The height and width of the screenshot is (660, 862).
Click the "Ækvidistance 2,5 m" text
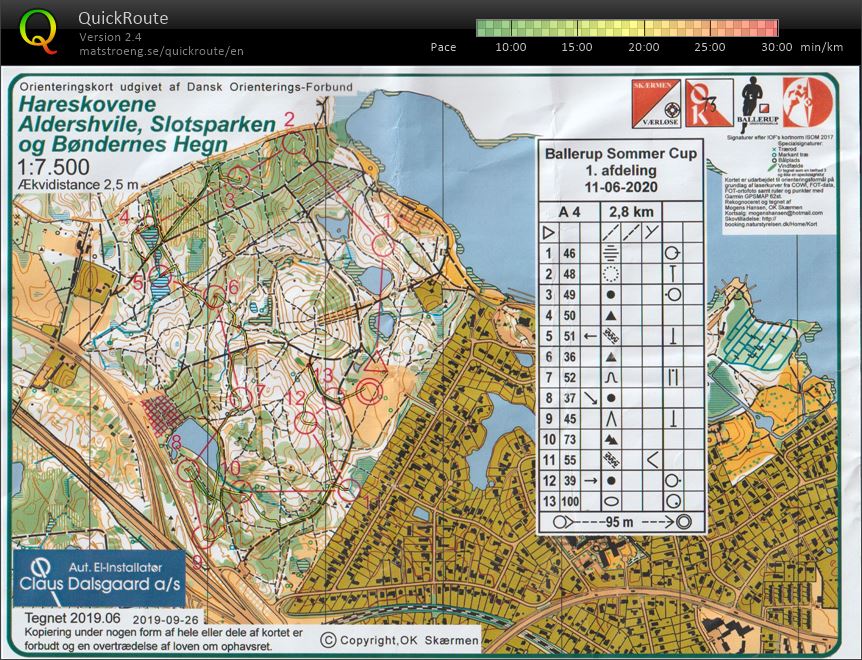(78, 185)
